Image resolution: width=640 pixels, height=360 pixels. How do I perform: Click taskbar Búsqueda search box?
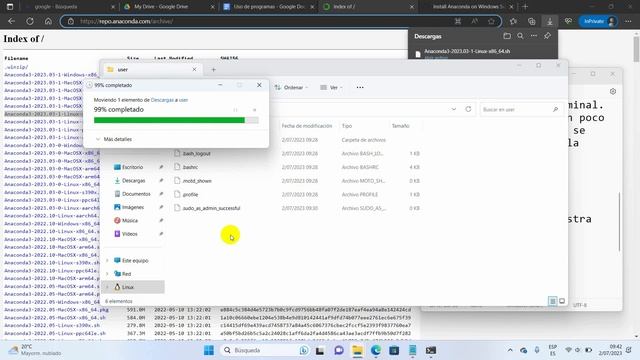(264, 350)
